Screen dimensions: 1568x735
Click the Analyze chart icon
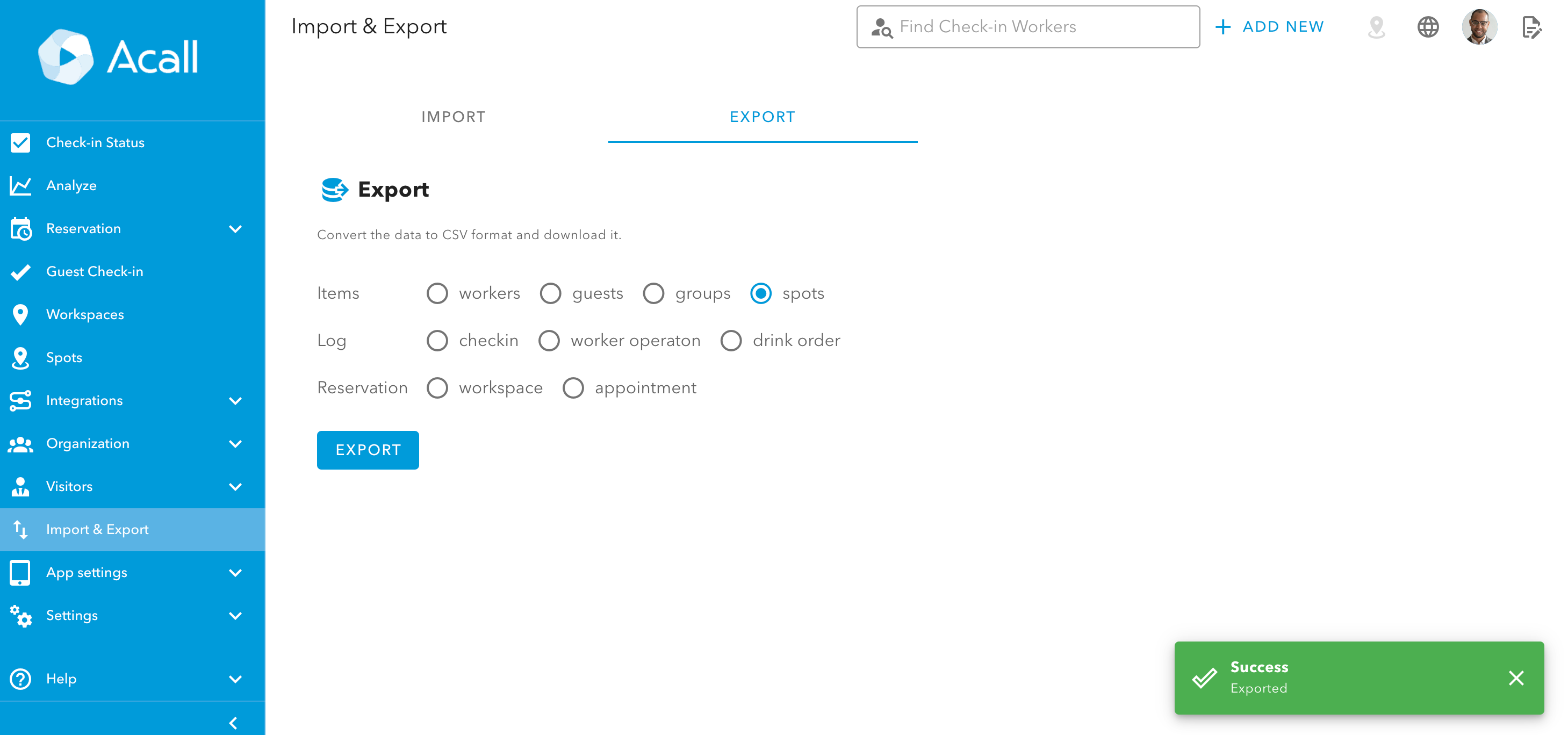point(20,185)
